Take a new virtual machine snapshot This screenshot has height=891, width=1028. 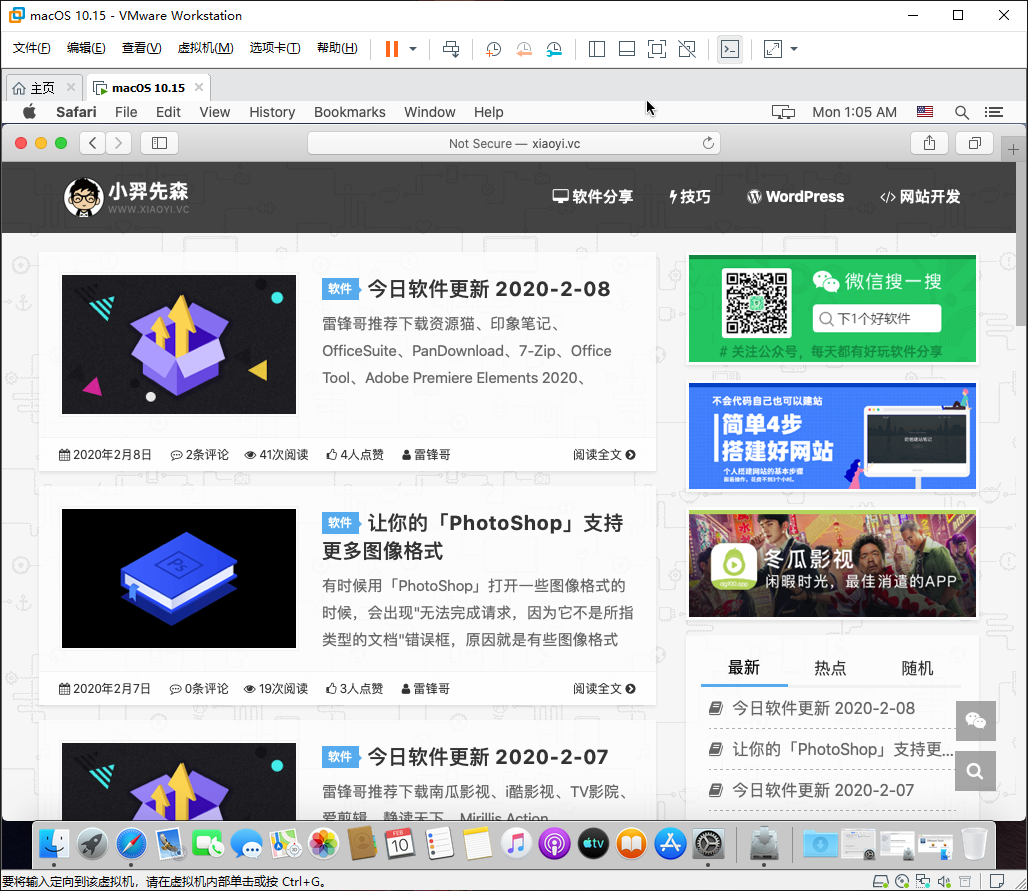point(493,48)
